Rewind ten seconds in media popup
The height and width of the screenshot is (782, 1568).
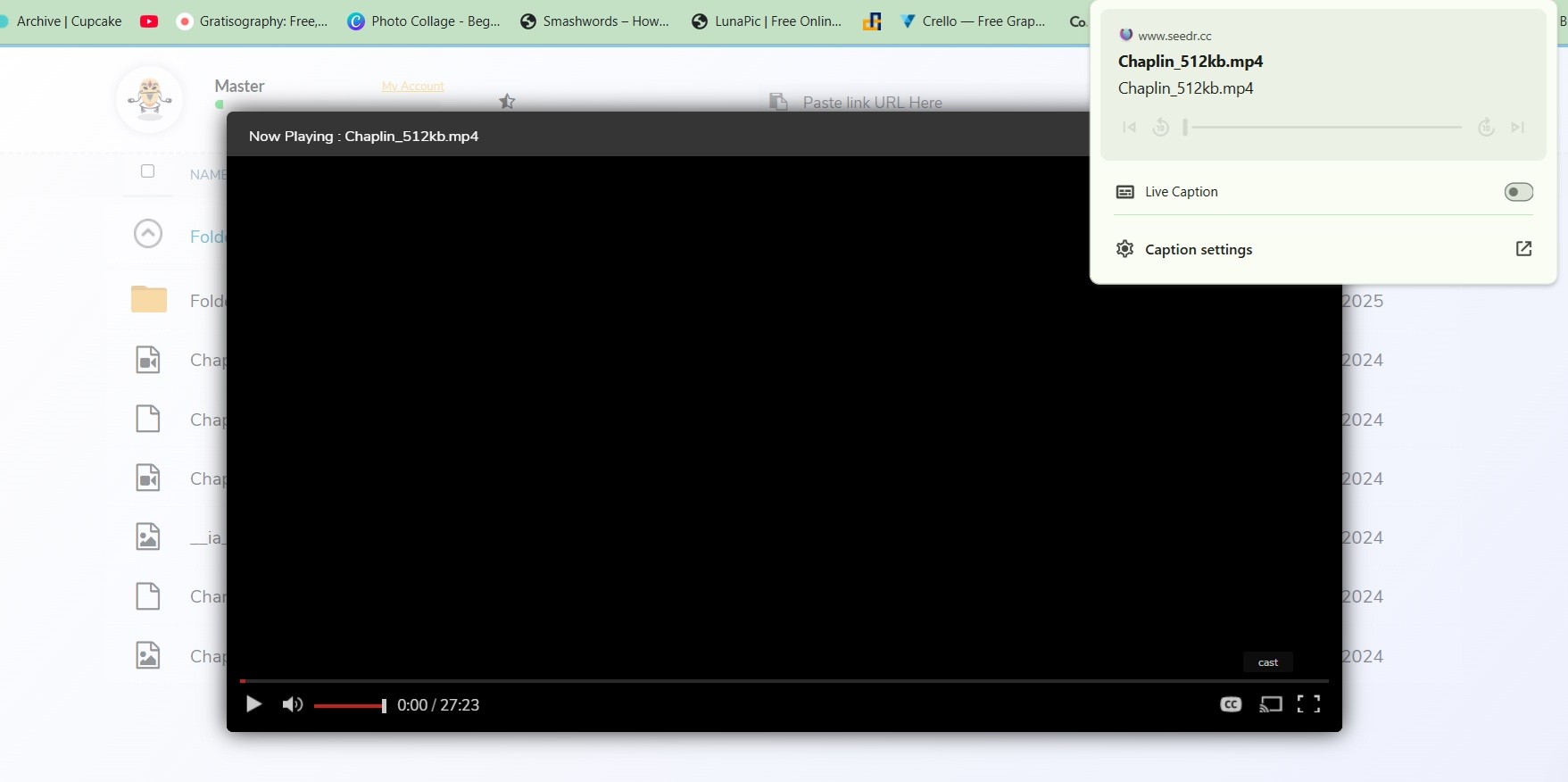[x=1160, y=128]
